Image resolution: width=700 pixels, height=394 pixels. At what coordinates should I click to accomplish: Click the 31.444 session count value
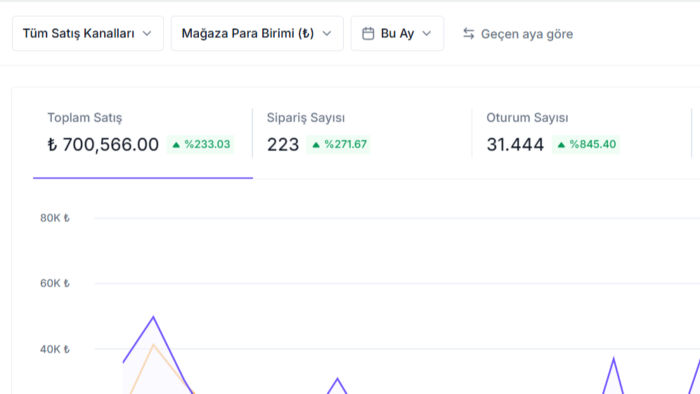515,145
